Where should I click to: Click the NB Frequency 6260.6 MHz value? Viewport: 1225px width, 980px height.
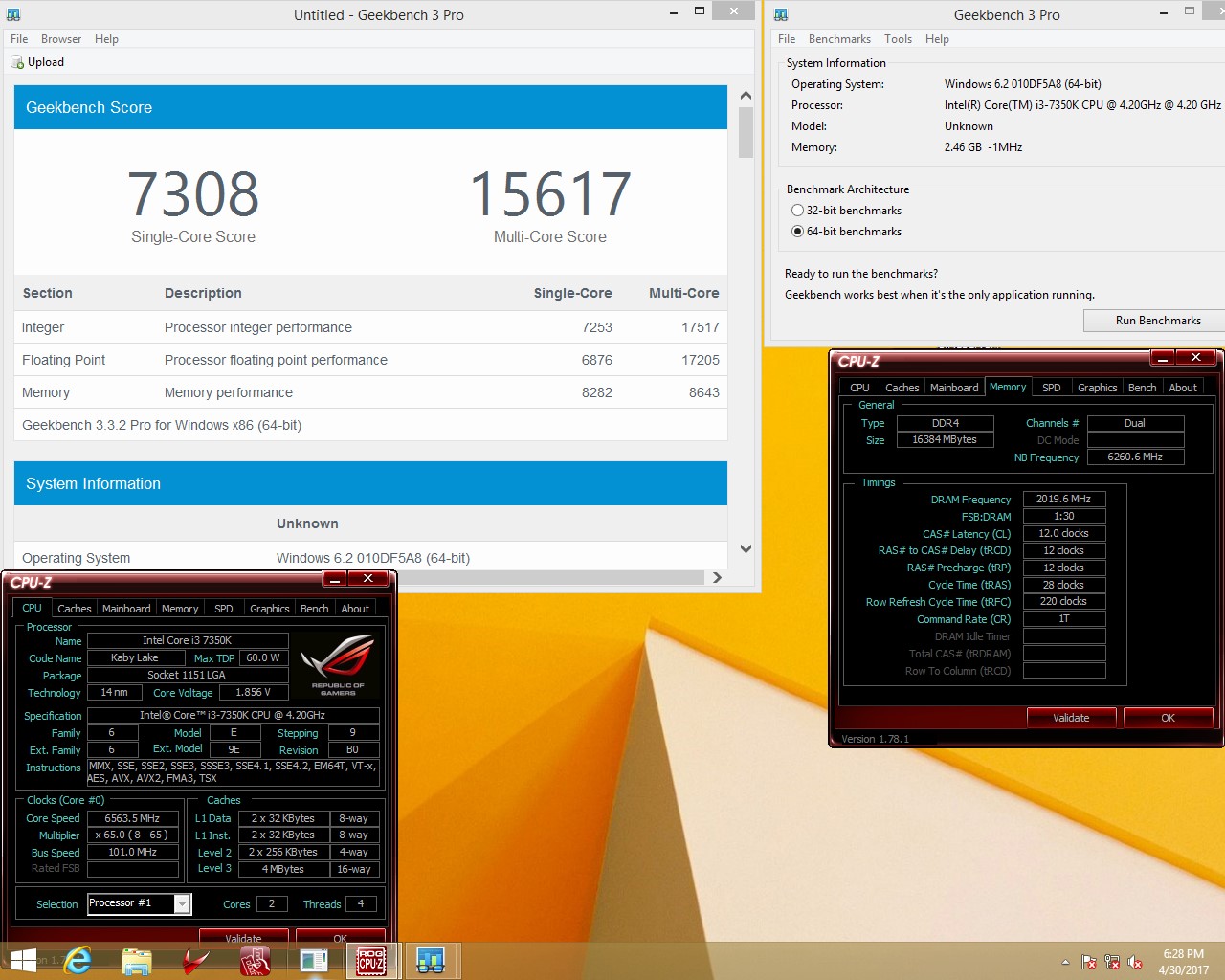(x=1135, y=457)
